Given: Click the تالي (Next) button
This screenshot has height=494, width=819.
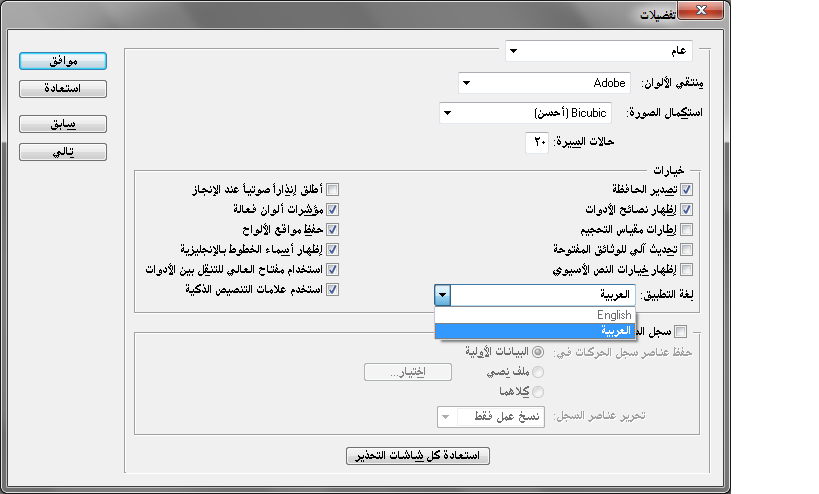Looking at the screenshot, I should (63, 152).
